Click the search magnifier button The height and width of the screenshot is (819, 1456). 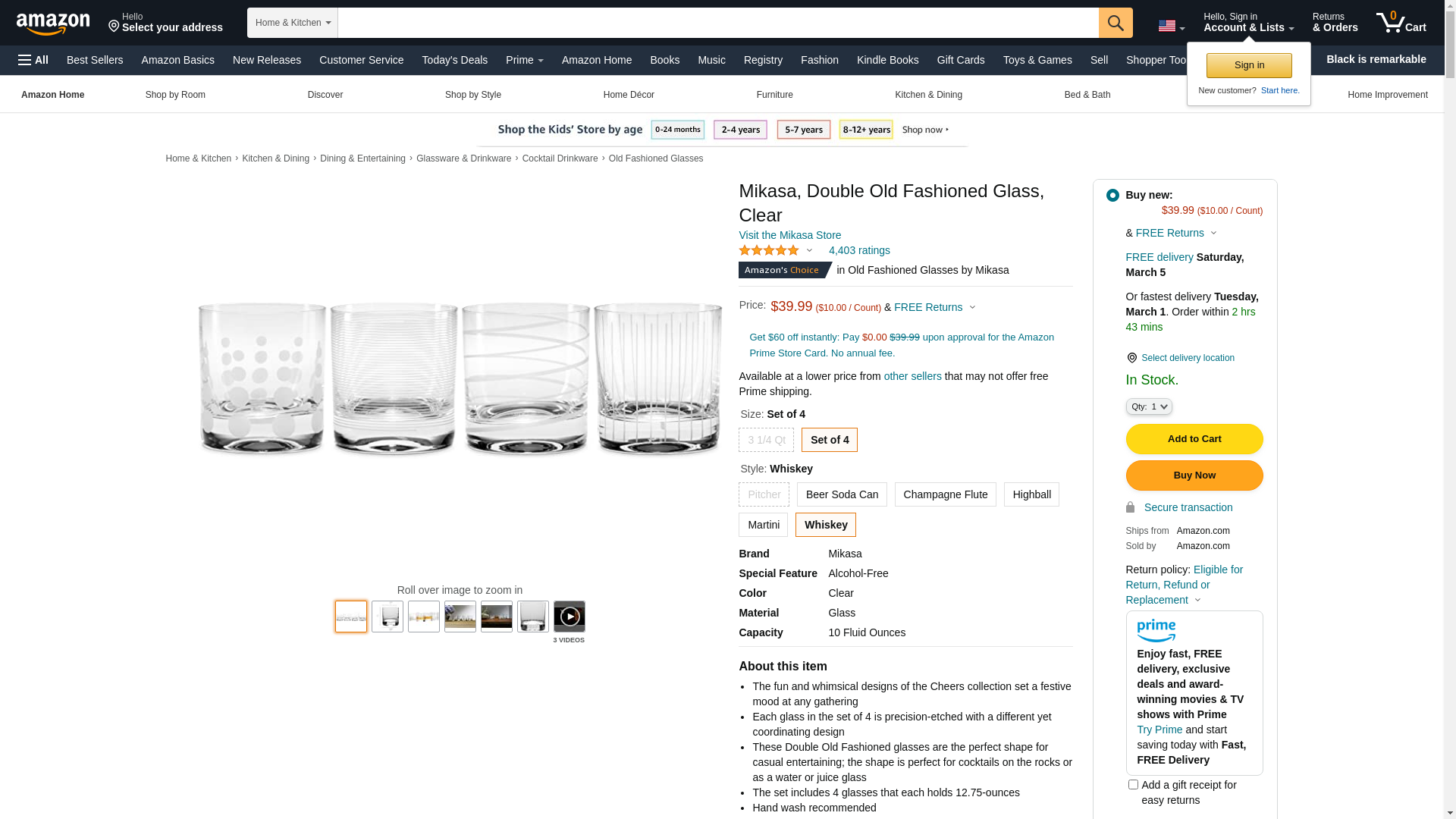click(x=1116, y=23)
